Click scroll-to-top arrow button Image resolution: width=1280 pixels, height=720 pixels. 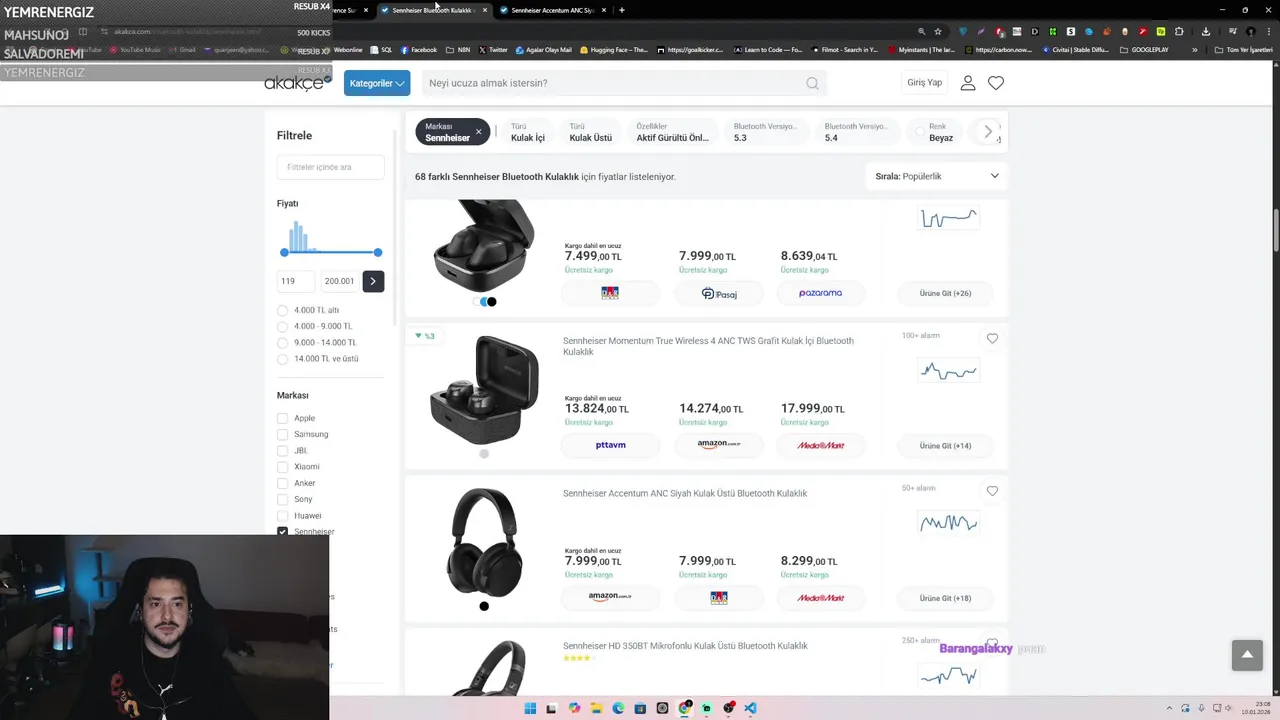point(1247,655)
